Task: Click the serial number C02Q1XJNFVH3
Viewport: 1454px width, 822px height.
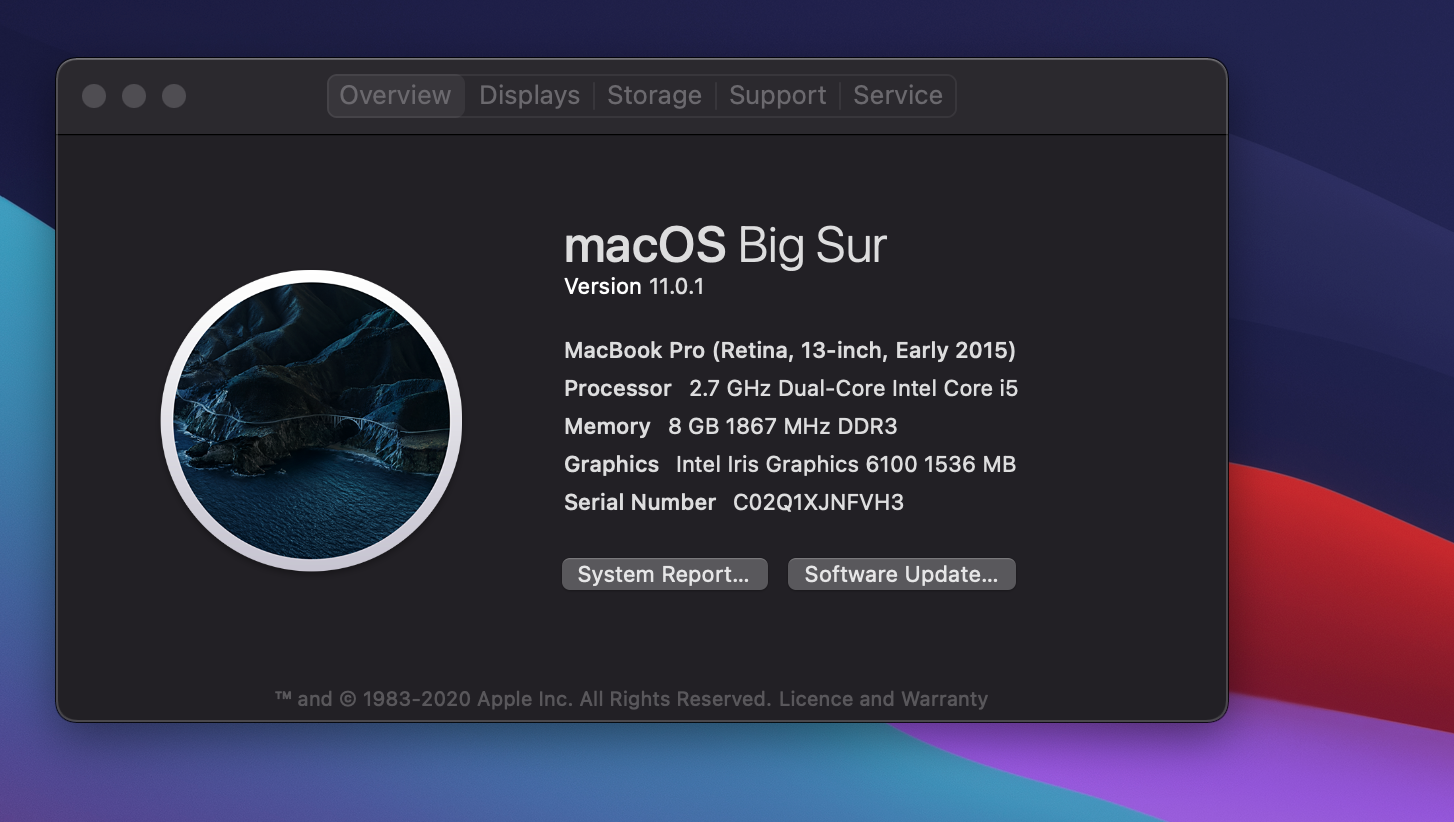Action: coord(818,502)
